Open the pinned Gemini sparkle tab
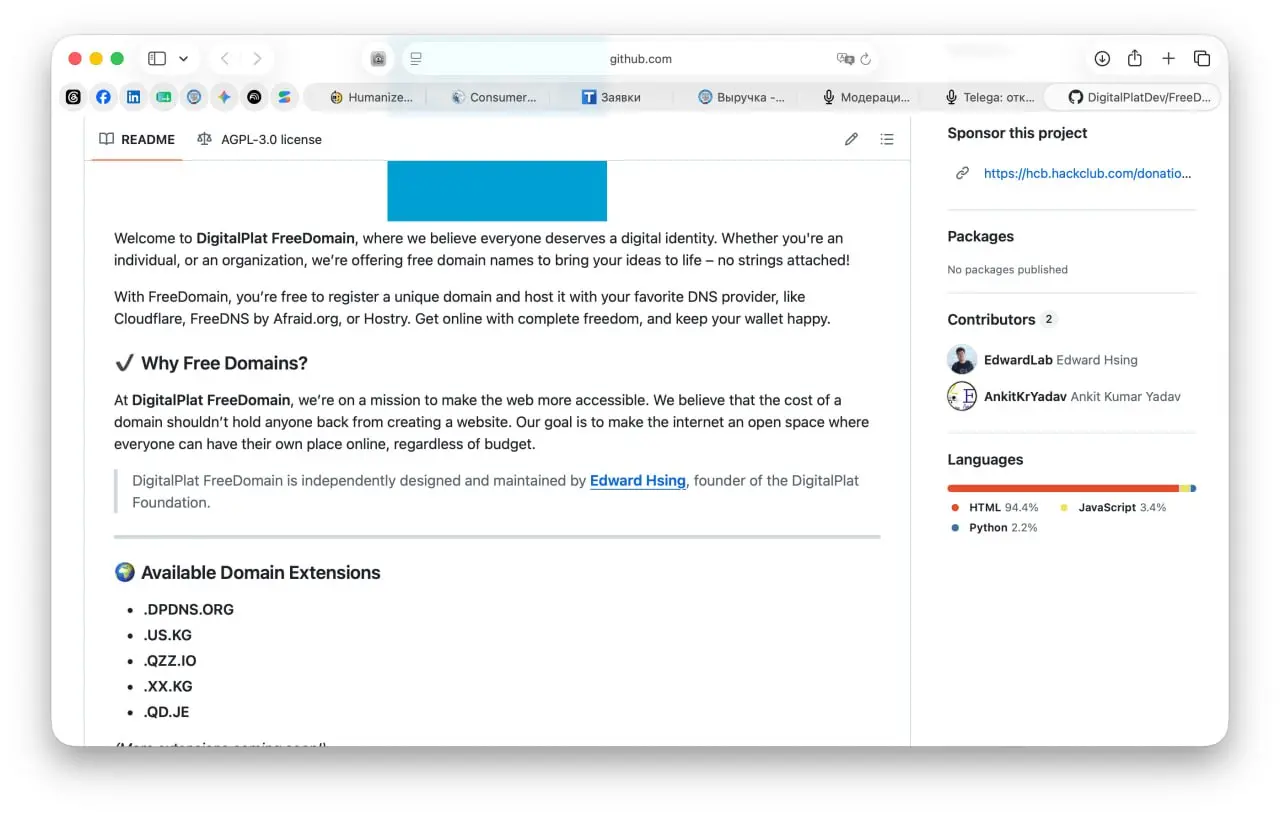The image size is (1280, 814). point(224,97)
